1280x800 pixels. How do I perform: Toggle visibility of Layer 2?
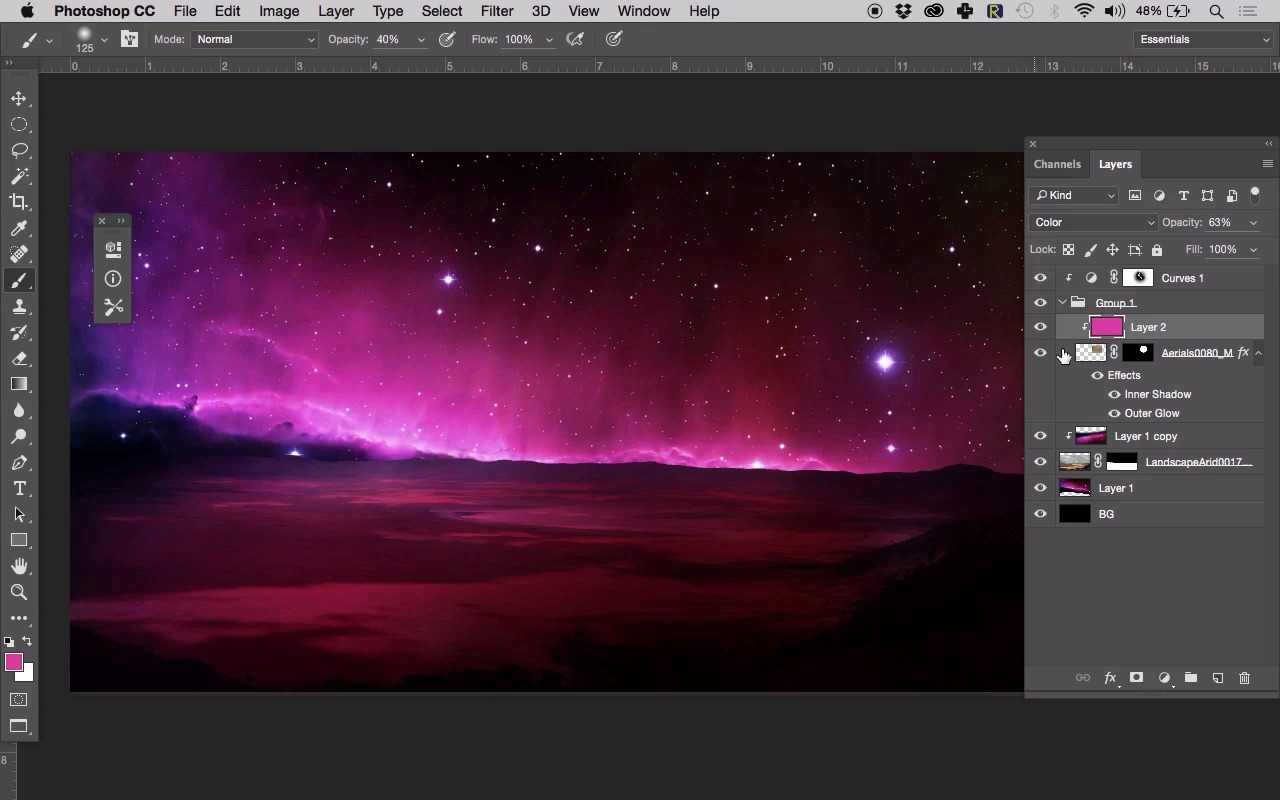point(1040,327)
